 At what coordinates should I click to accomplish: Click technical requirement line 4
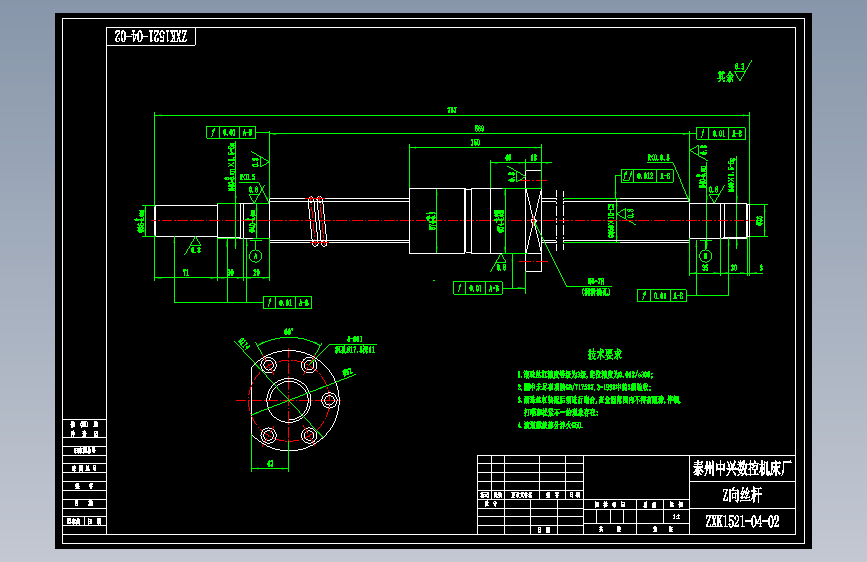point(550,425)
